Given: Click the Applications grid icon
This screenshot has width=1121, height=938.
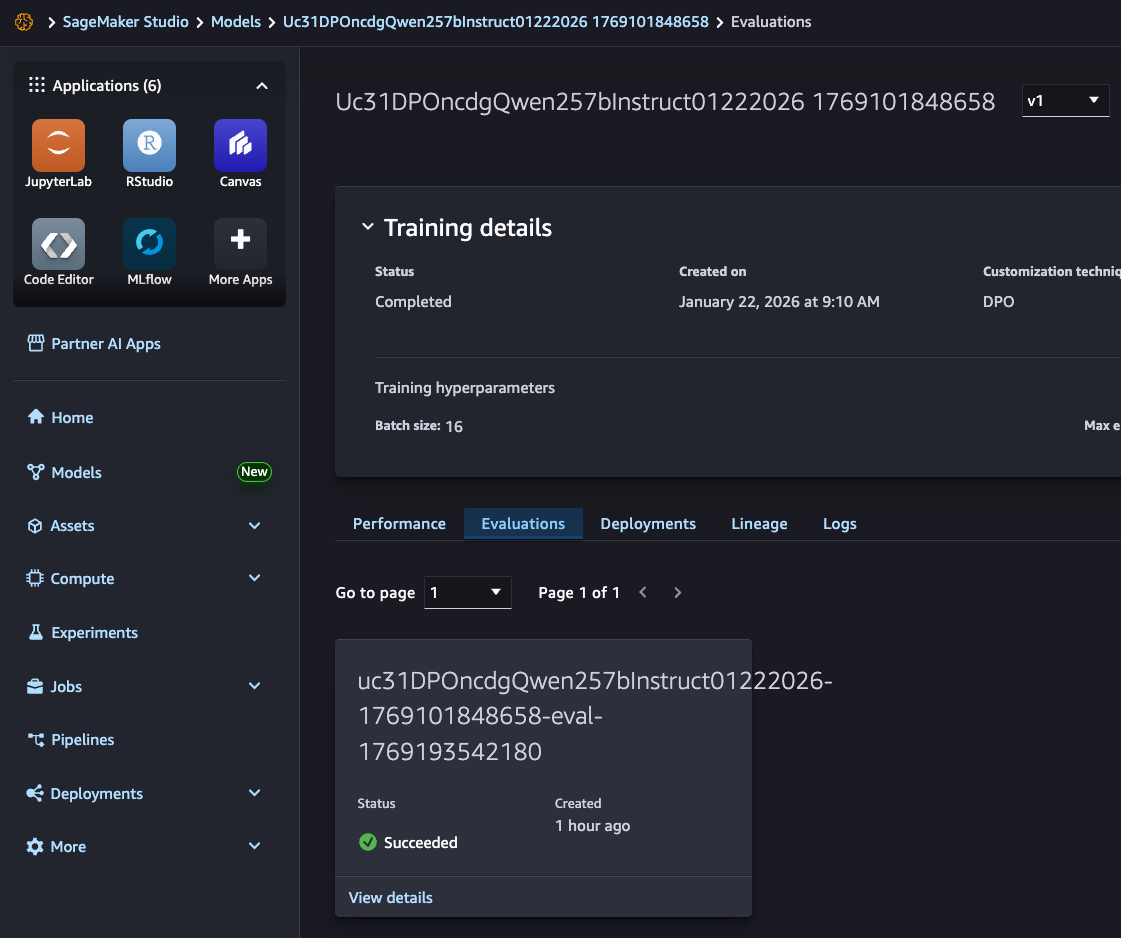Looking at the screenshot, I should [36, 85].
